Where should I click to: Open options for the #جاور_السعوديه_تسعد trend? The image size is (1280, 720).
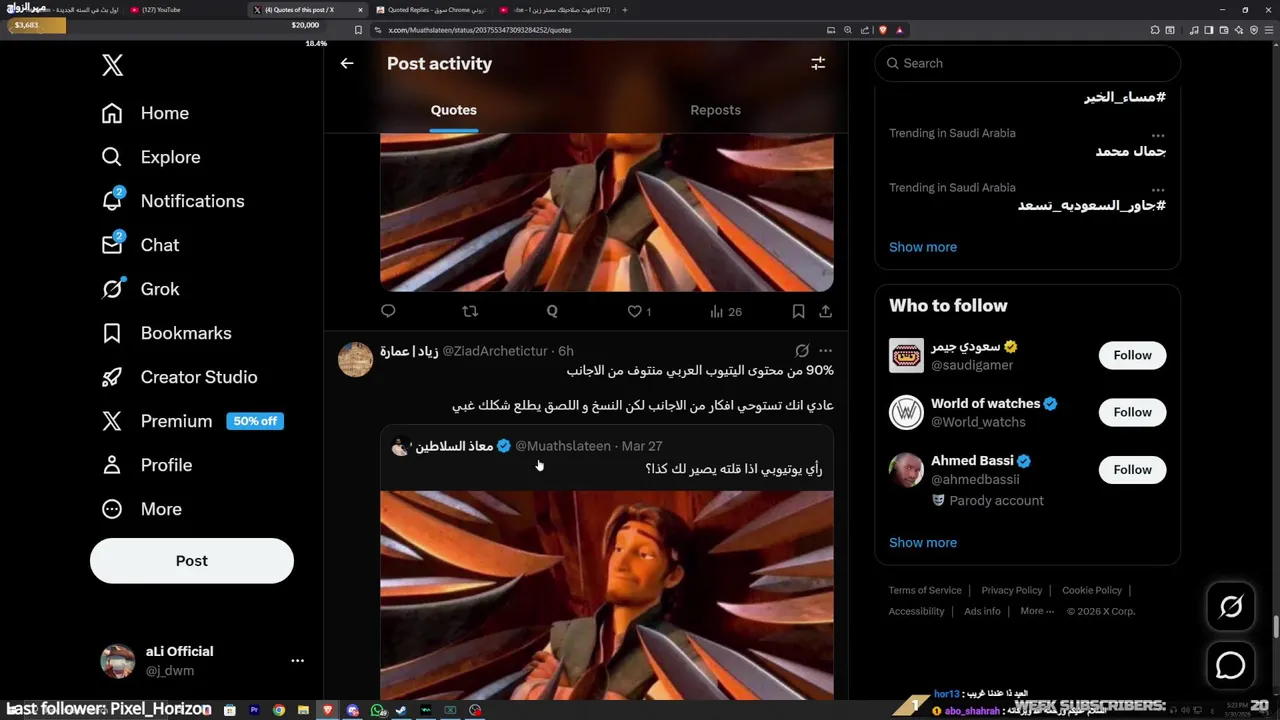point(1157,189)
